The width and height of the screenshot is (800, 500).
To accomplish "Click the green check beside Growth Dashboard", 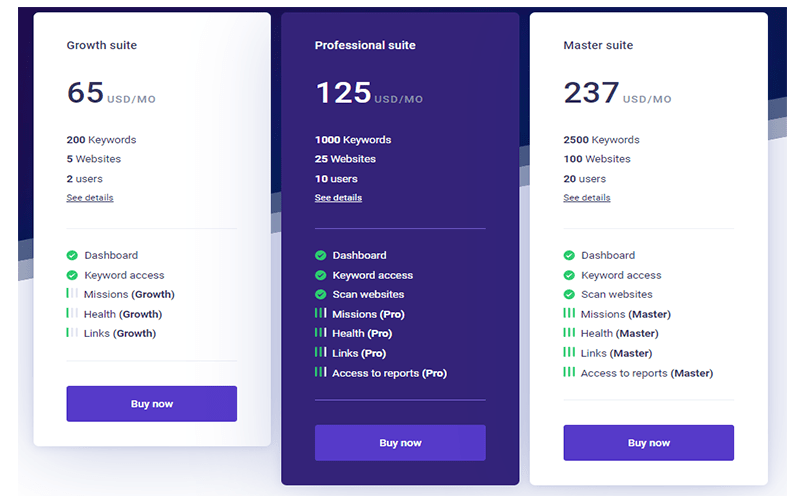I will coord(72,255).
